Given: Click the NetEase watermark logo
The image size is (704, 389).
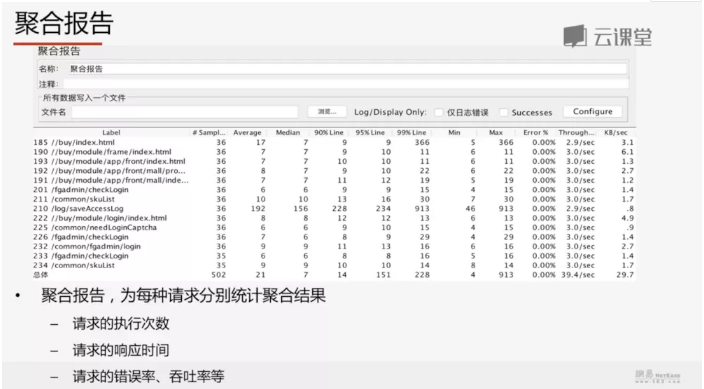Looking at the screenshot, I should (658, 376).
